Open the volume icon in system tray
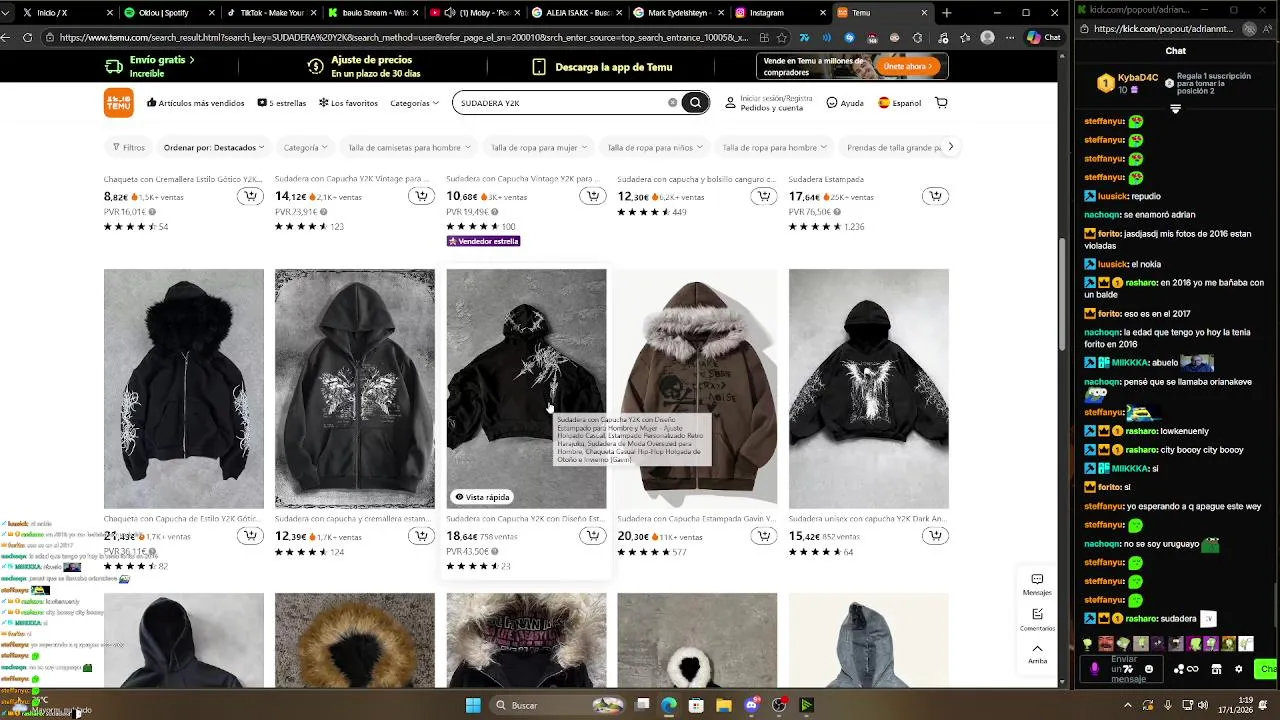1280x720 pixels. (x=1204, y=705)
